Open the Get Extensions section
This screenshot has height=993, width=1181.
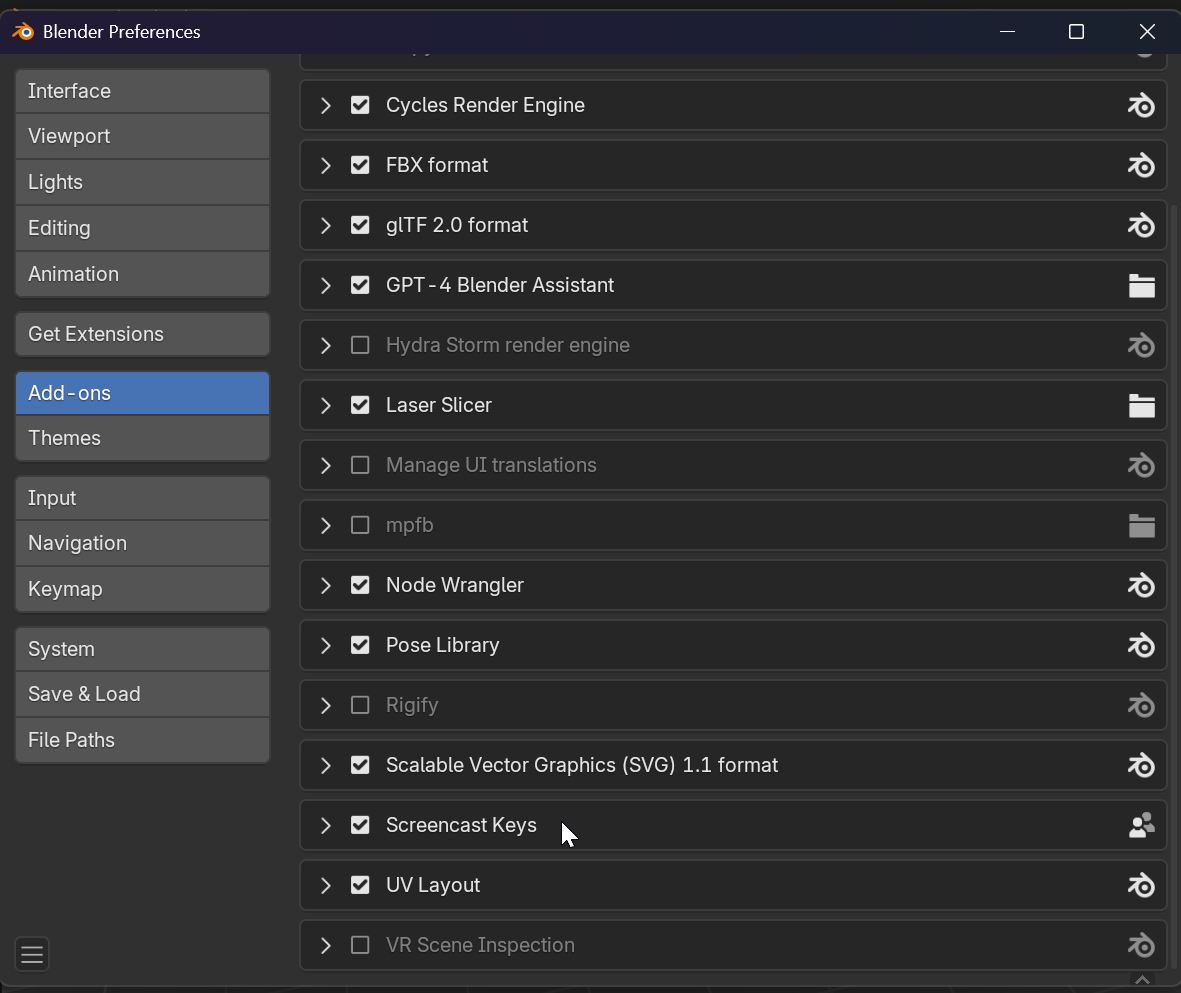tap(142, 334)
